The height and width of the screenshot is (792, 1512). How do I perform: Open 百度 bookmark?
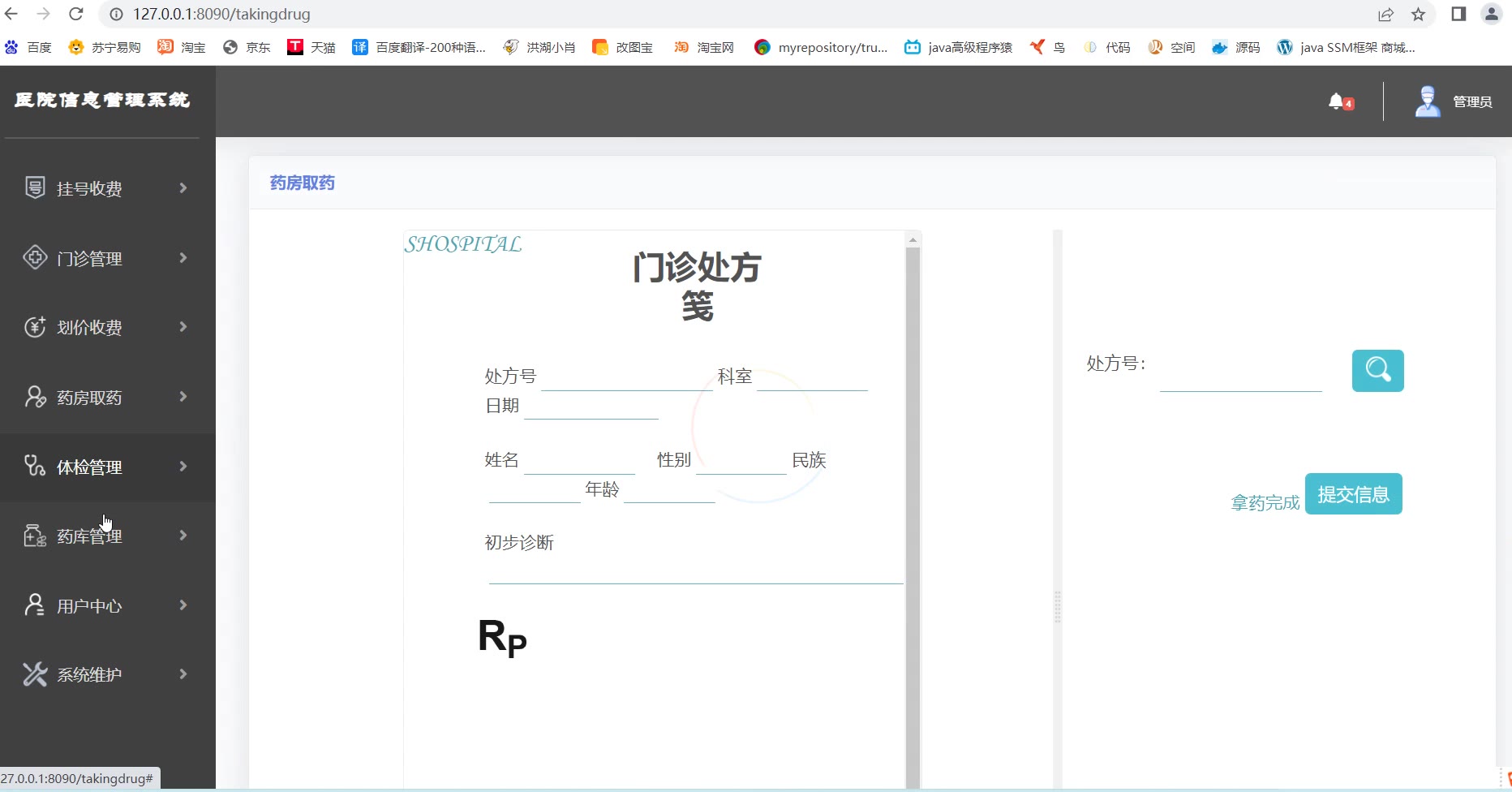[x=28, y=47]
